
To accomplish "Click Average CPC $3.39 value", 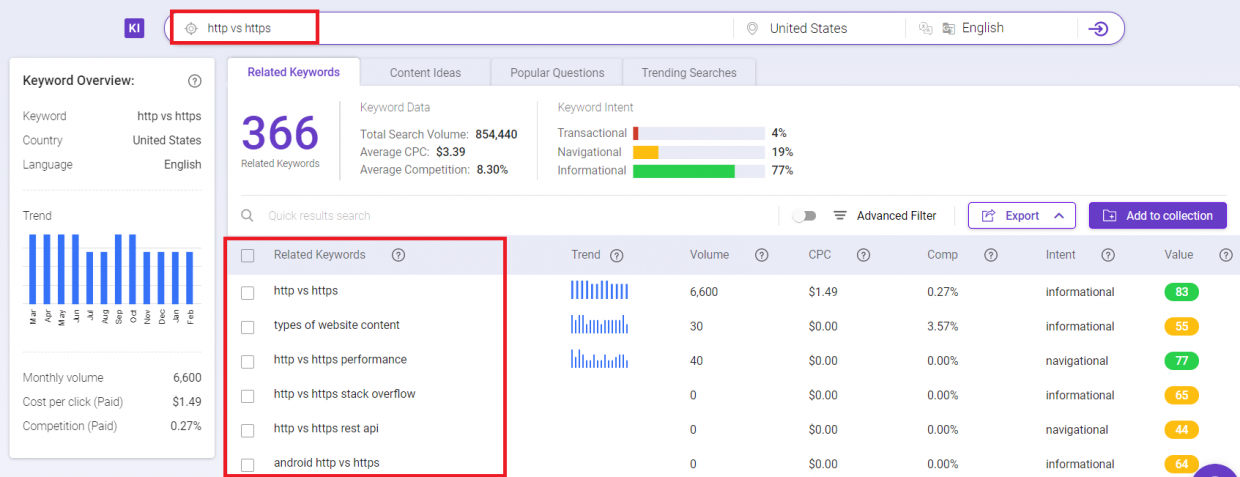I will point(452,152).
